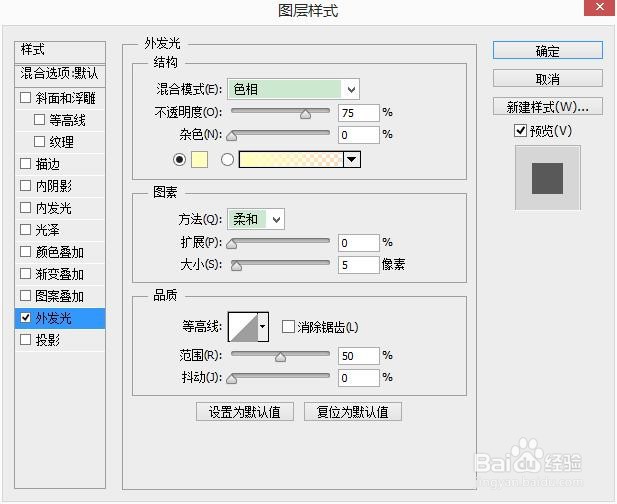Click the style preview thumbnail square

tap(547, 179)
